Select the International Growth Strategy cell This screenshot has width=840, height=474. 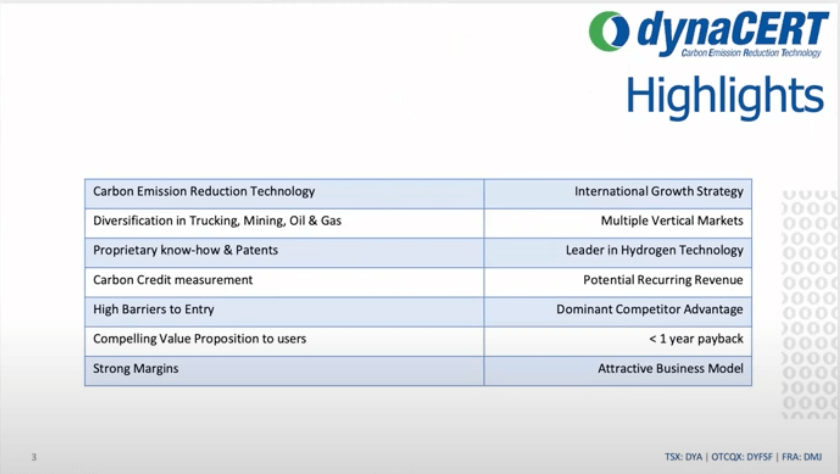(x=658, y=192)
